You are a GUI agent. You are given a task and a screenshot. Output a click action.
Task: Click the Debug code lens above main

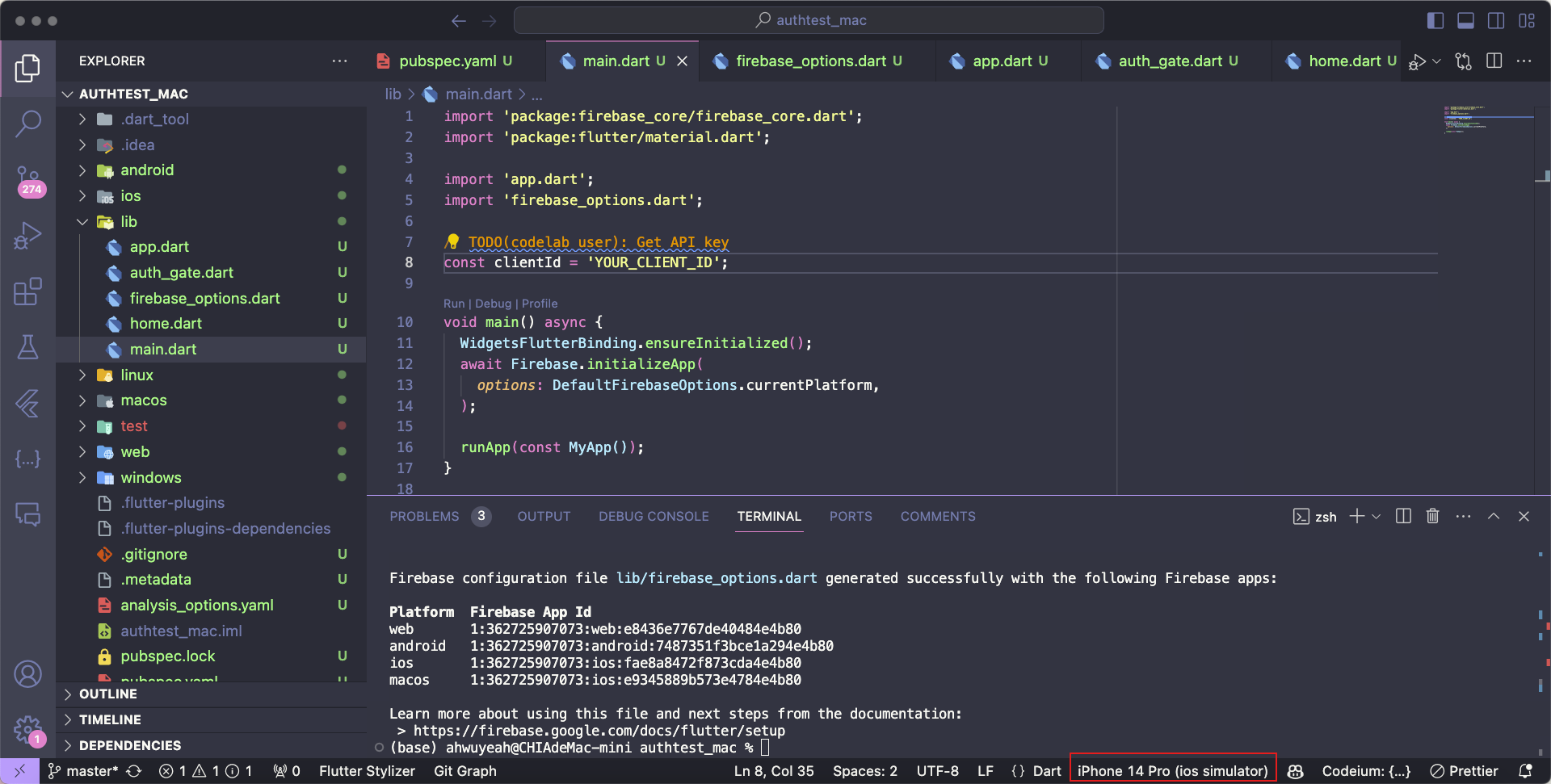[x=493, y=304]
